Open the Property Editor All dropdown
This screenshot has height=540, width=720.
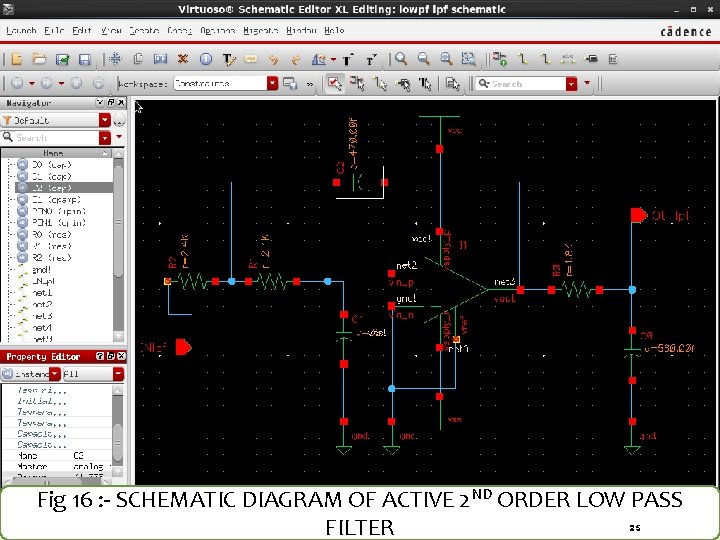pyautogui.click(x=118, y=374)
